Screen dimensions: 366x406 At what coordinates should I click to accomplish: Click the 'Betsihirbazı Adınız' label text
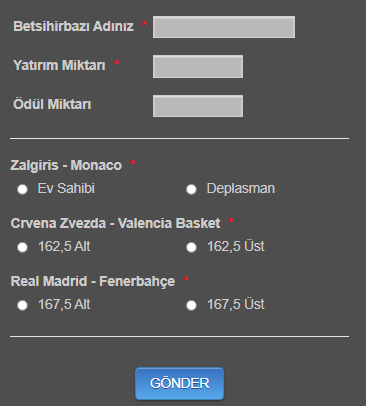(73, 26)
